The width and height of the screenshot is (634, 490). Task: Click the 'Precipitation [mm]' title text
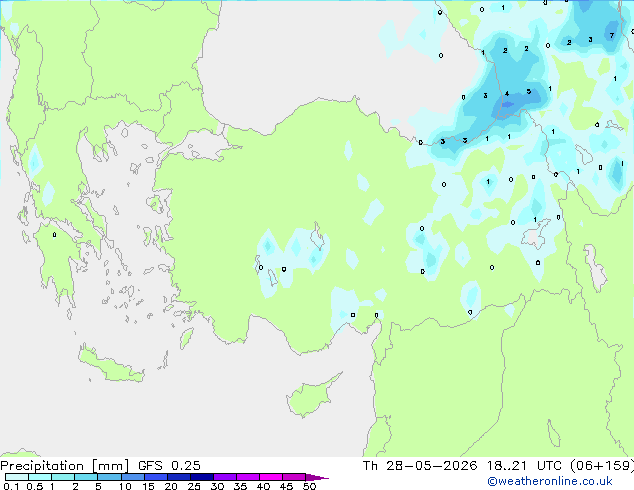(x=65, y=466)
